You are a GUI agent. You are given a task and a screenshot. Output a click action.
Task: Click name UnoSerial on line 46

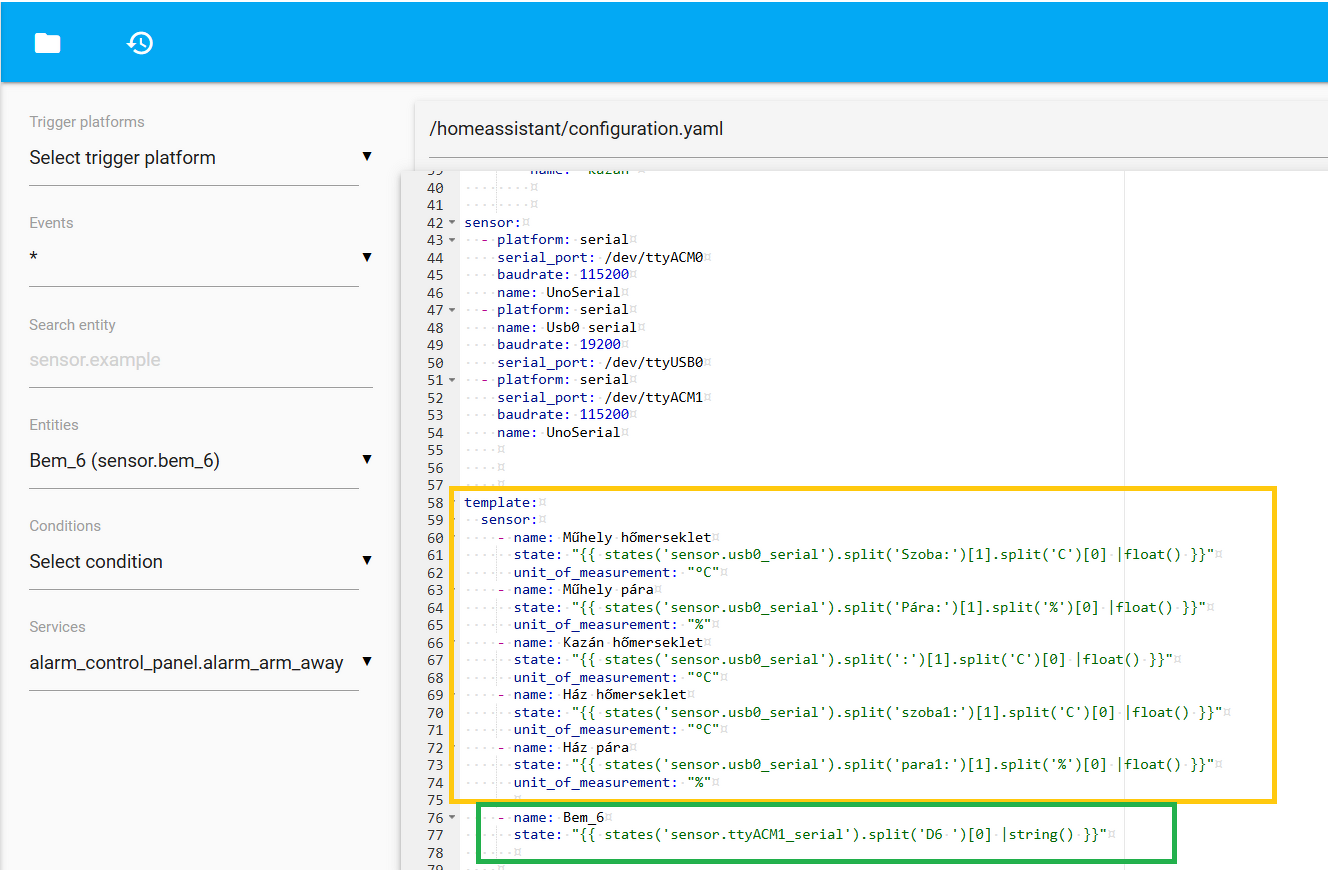pos(558,292)
